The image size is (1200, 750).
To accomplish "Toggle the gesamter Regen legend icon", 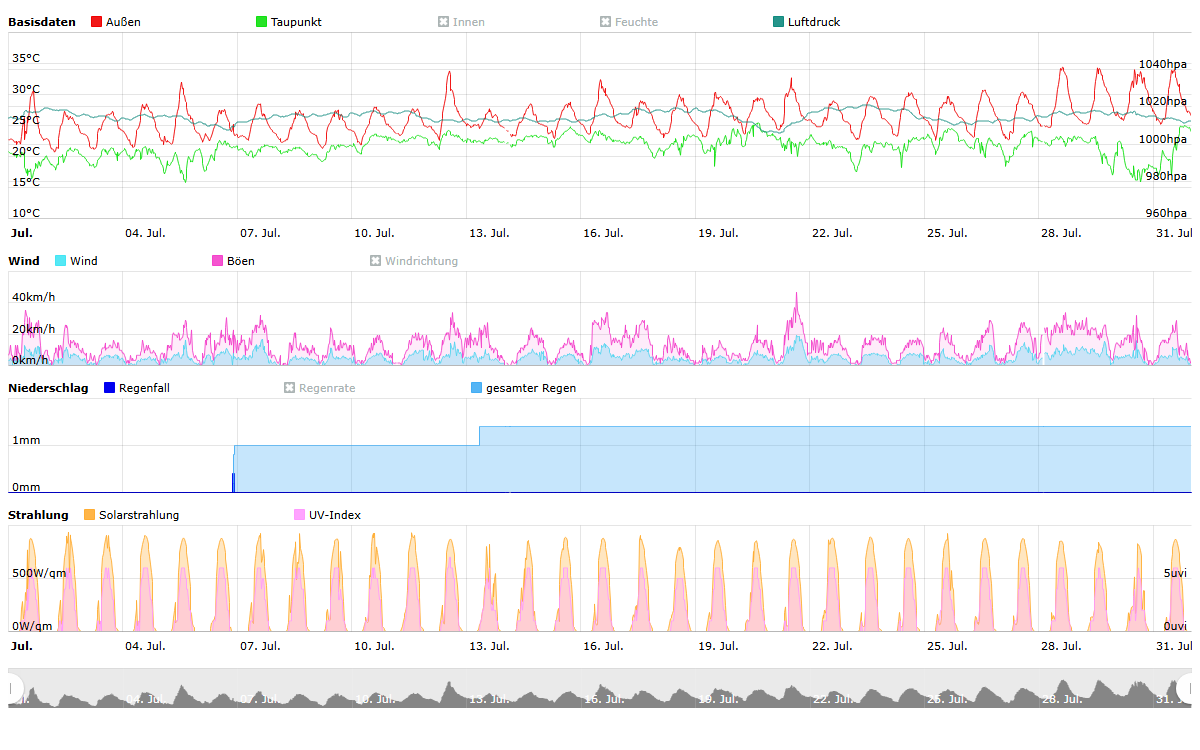I will coord(476,388).
